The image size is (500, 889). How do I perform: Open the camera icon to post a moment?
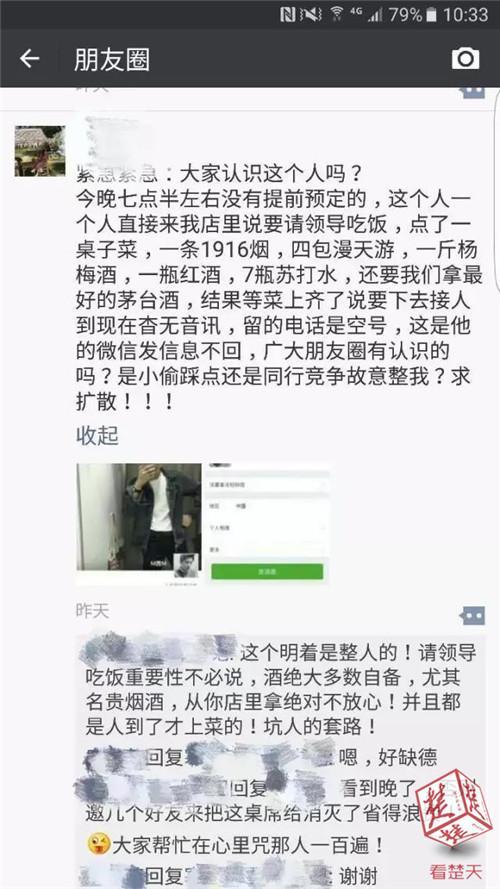465,58
